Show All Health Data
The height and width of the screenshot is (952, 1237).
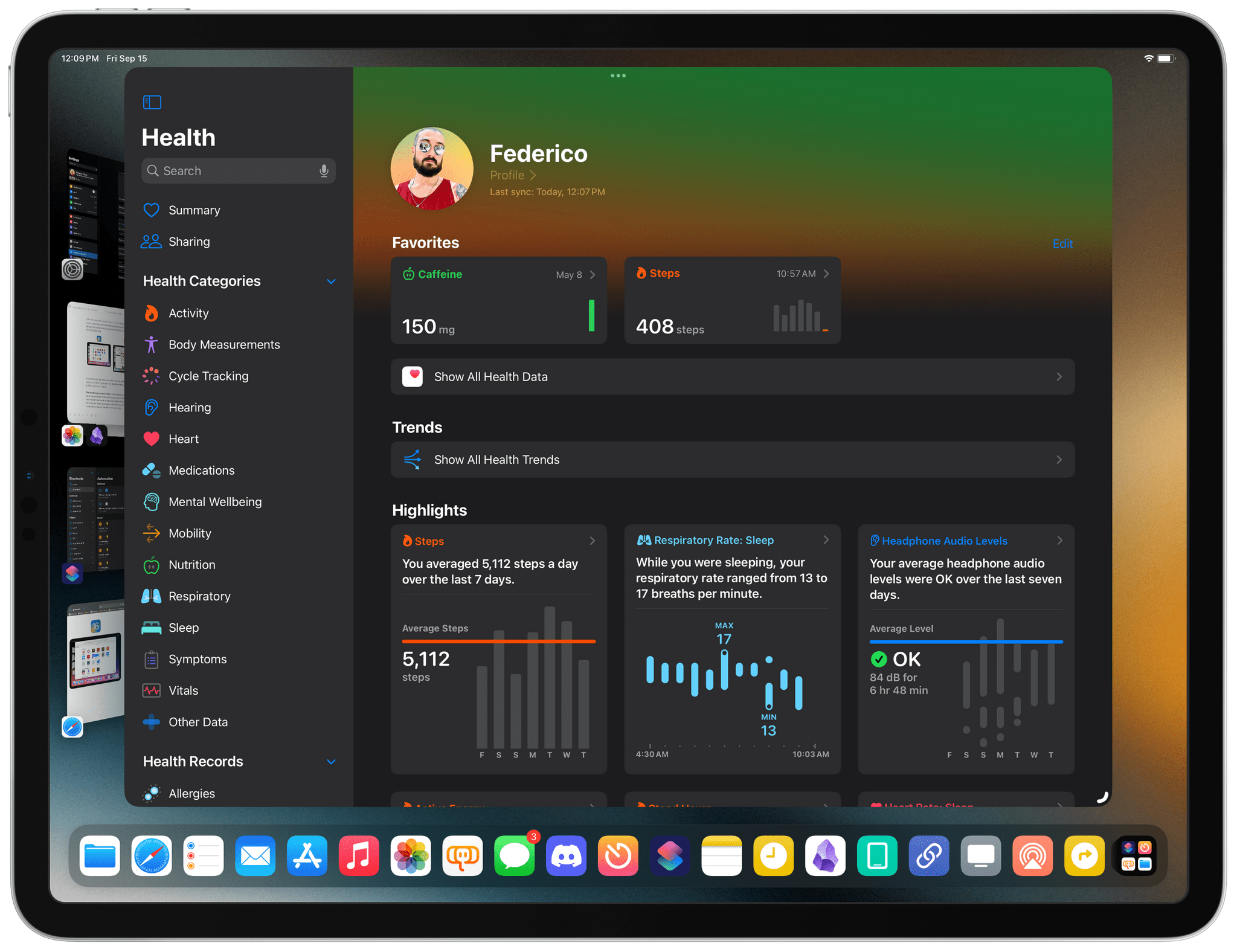pos(732,376)
